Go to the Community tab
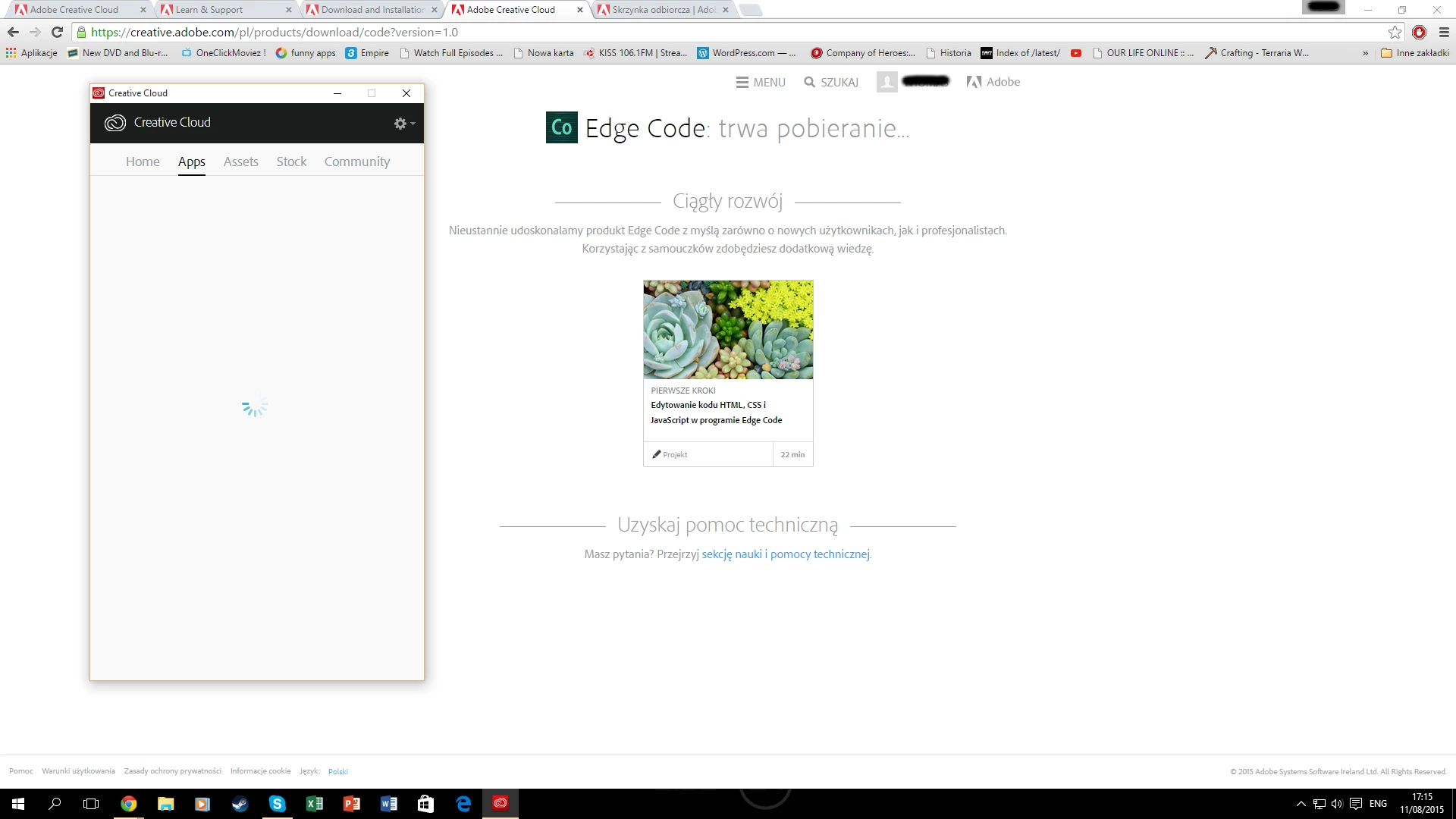Image resolution: width=1456 pixels, height=819 pixels. point(356,162)
